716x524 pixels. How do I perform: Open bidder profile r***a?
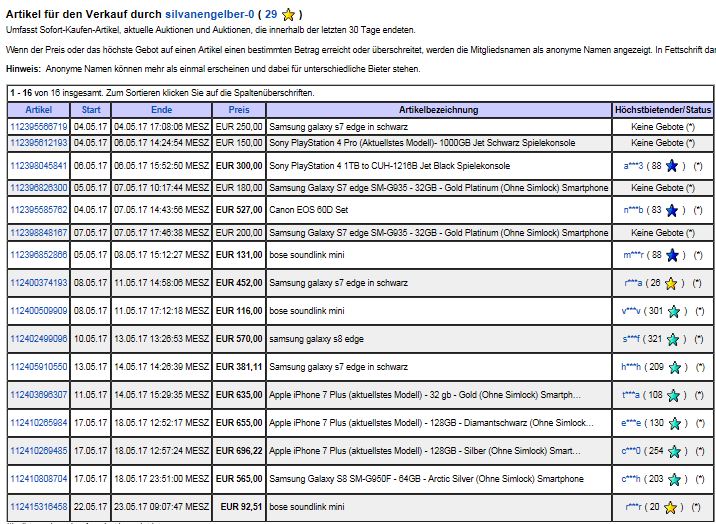[x=633, y=283]
